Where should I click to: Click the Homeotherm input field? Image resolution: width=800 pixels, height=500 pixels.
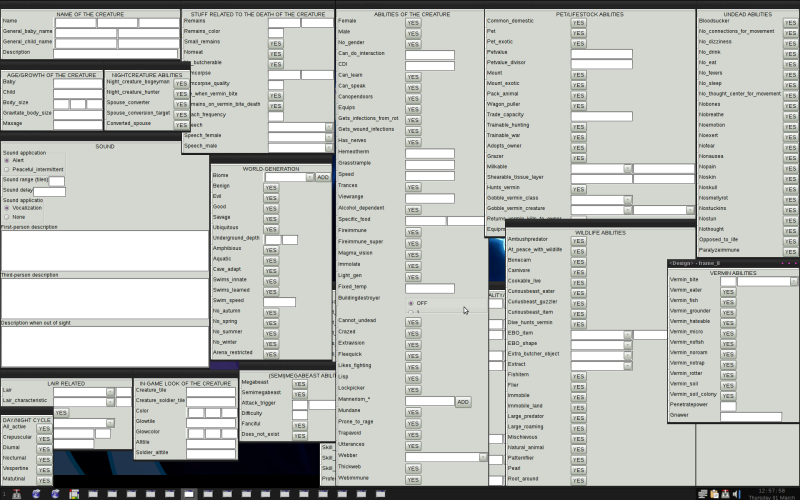[430, 154]
